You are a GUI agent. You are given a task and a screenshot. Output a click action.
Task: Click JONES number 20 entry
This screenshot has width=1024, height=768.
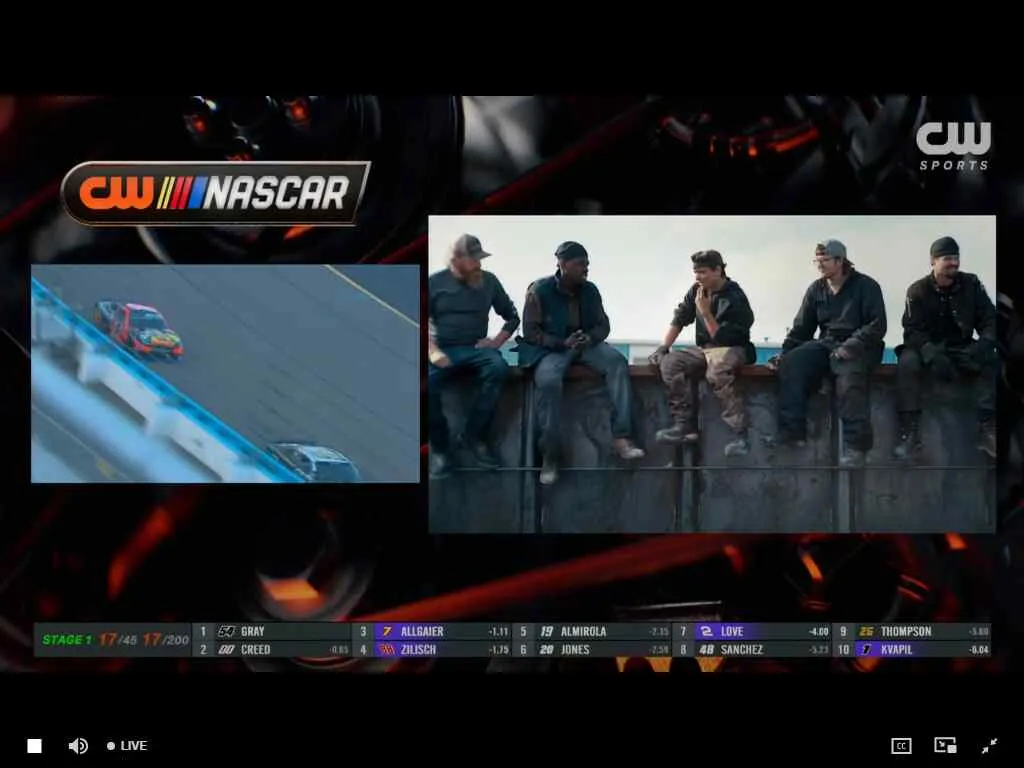[x=592, y=650]
